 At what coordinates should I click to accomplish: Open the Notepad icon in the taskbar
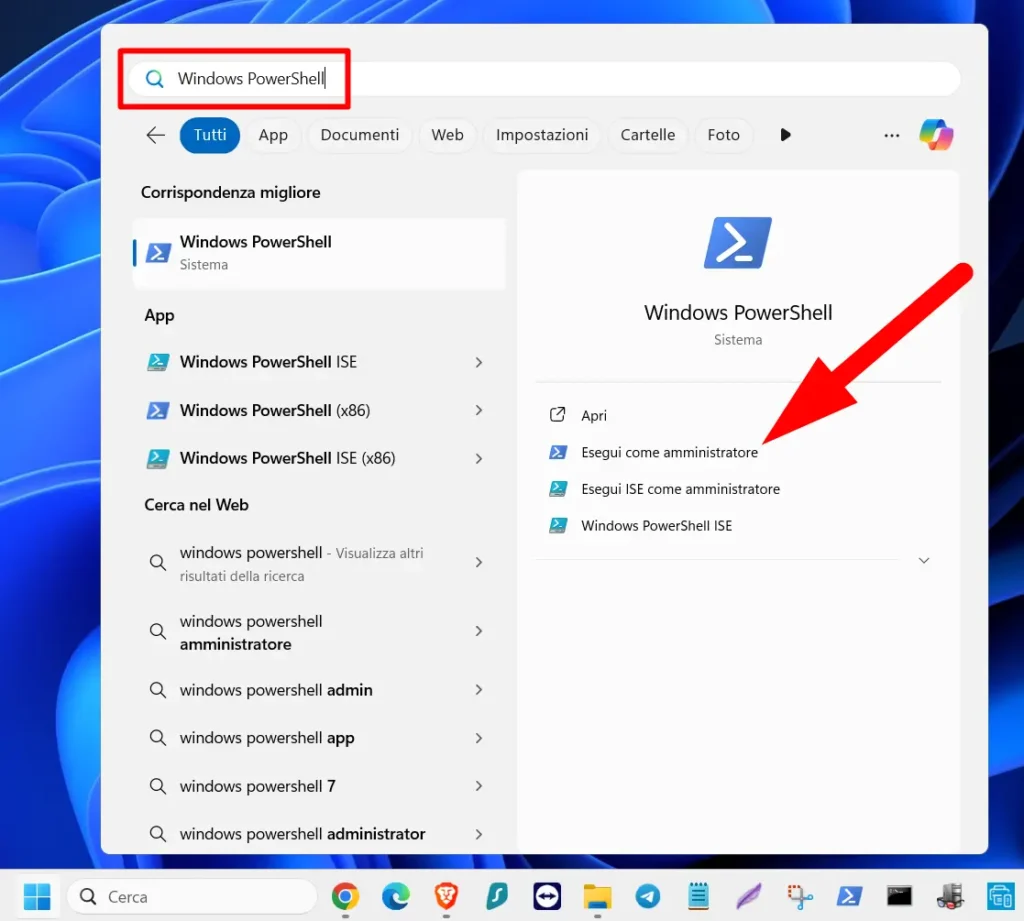[x=698, y=896]
